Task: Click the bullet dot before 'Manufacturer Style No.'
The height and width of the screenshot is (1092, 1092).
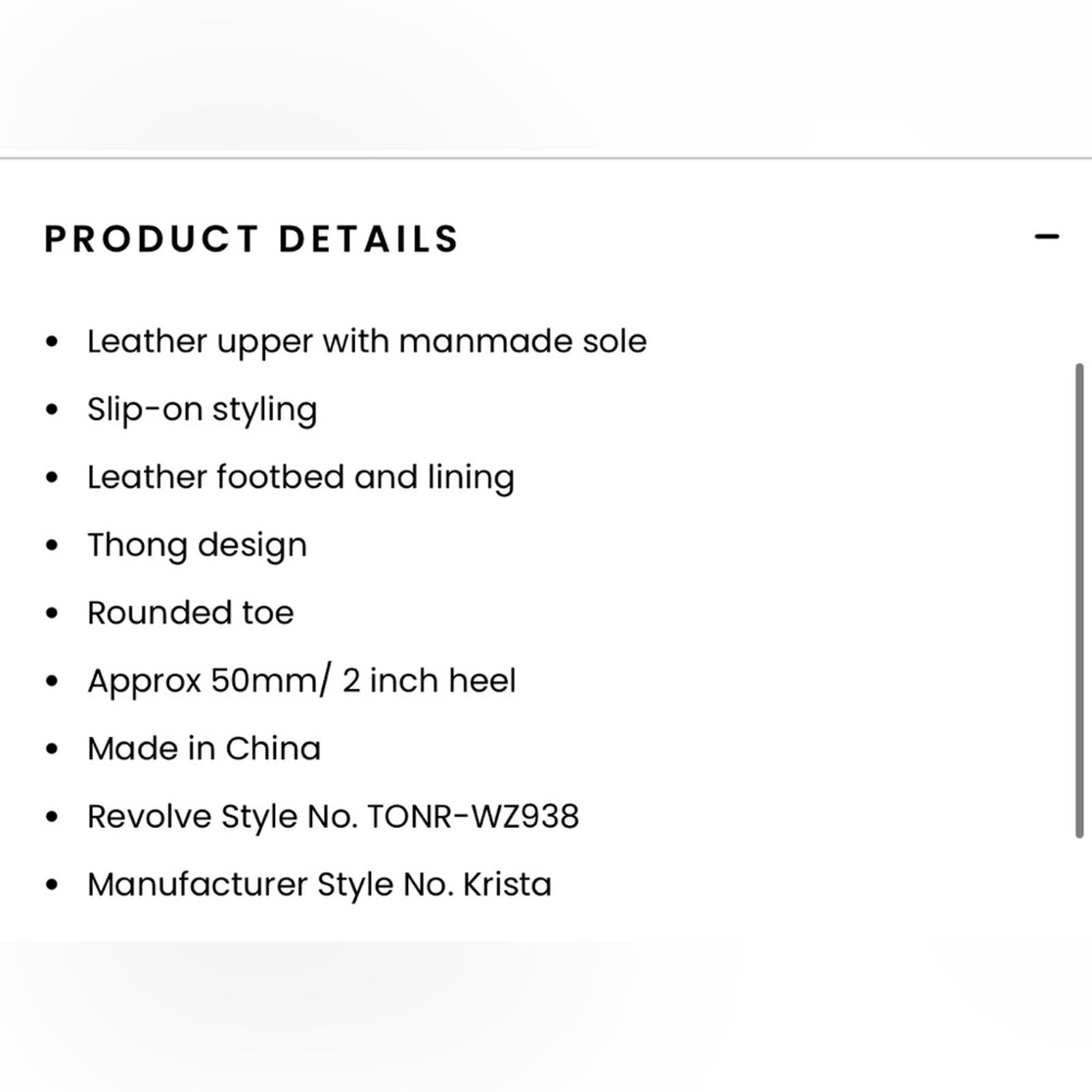Action: pyautogui.click(x=52, y=885)
